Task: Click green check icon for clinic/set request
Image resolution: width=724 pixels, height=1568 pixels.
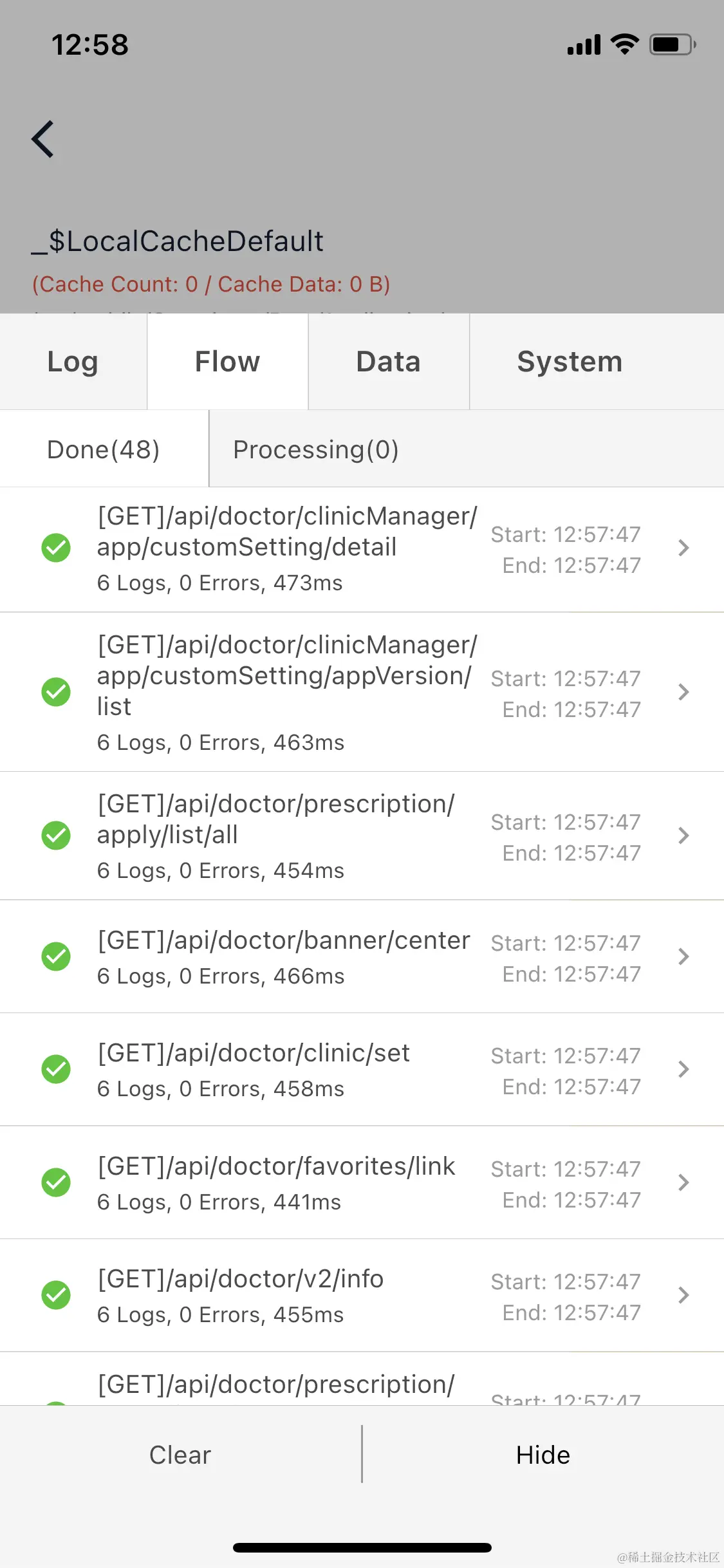Action: [x=56, y=1069]
